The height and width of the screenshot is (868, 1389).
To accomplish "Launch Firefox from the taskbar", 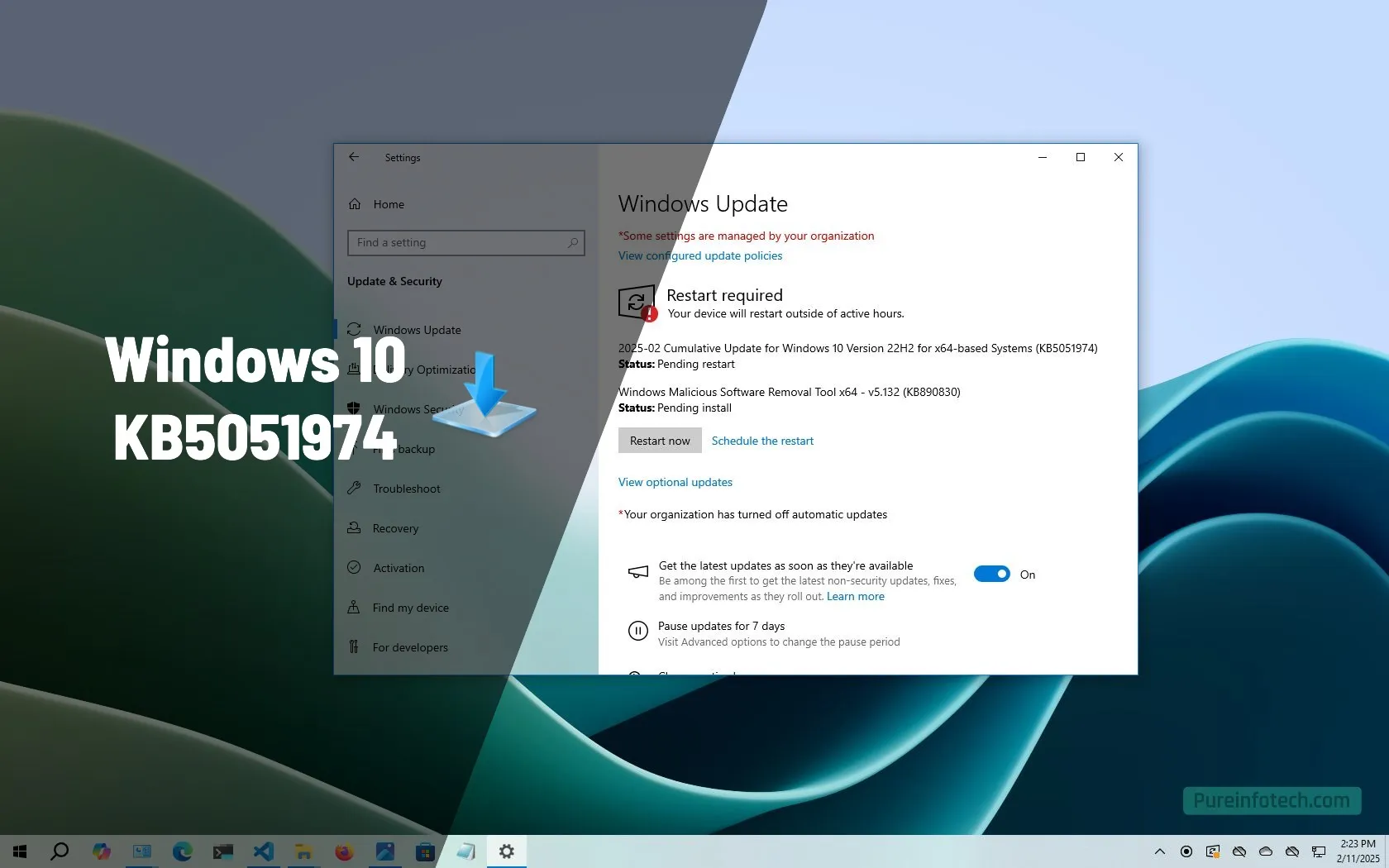I will (344, 851).
